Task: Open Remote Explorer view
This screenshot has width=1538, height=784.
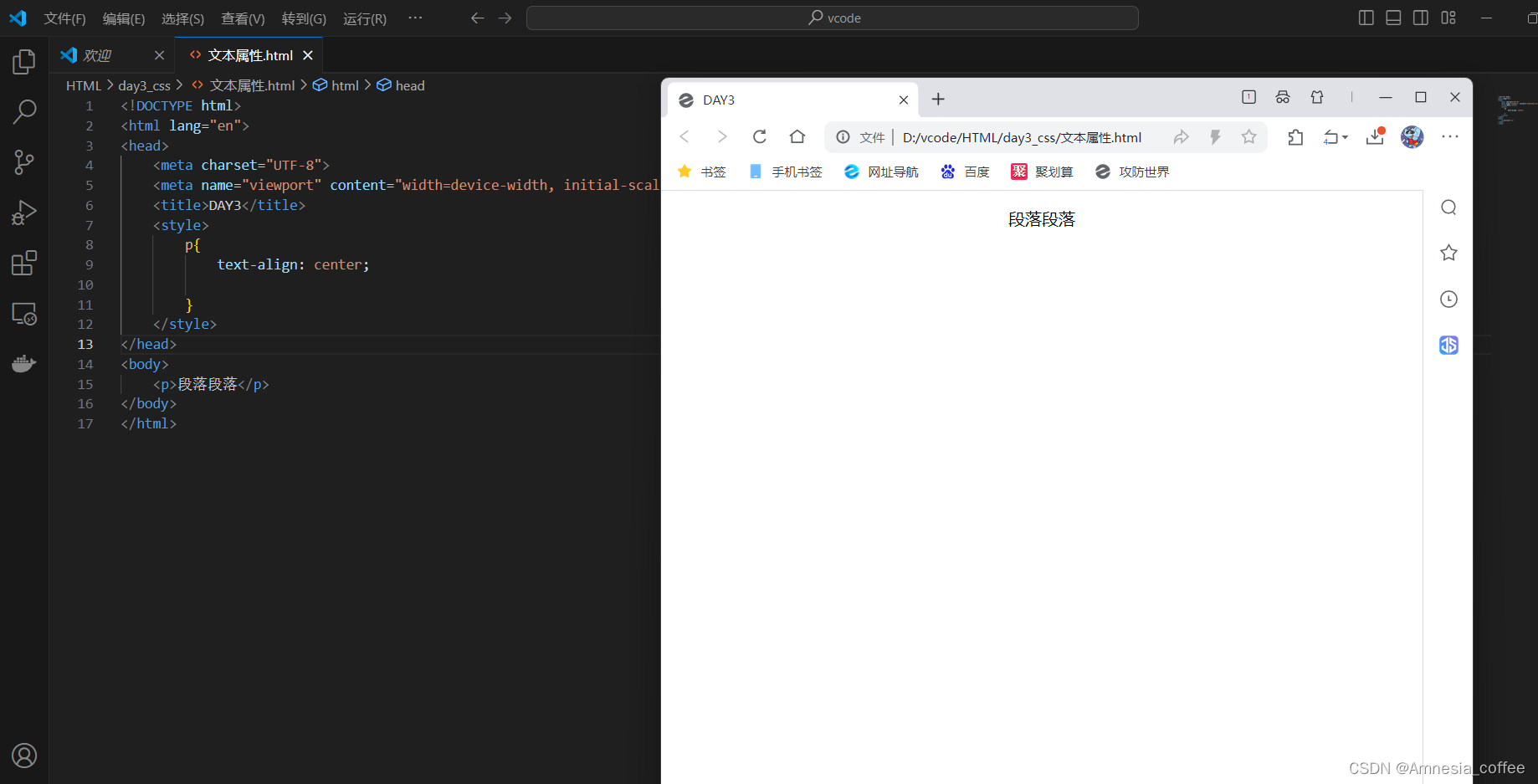Action: click(x=24, y=314)
